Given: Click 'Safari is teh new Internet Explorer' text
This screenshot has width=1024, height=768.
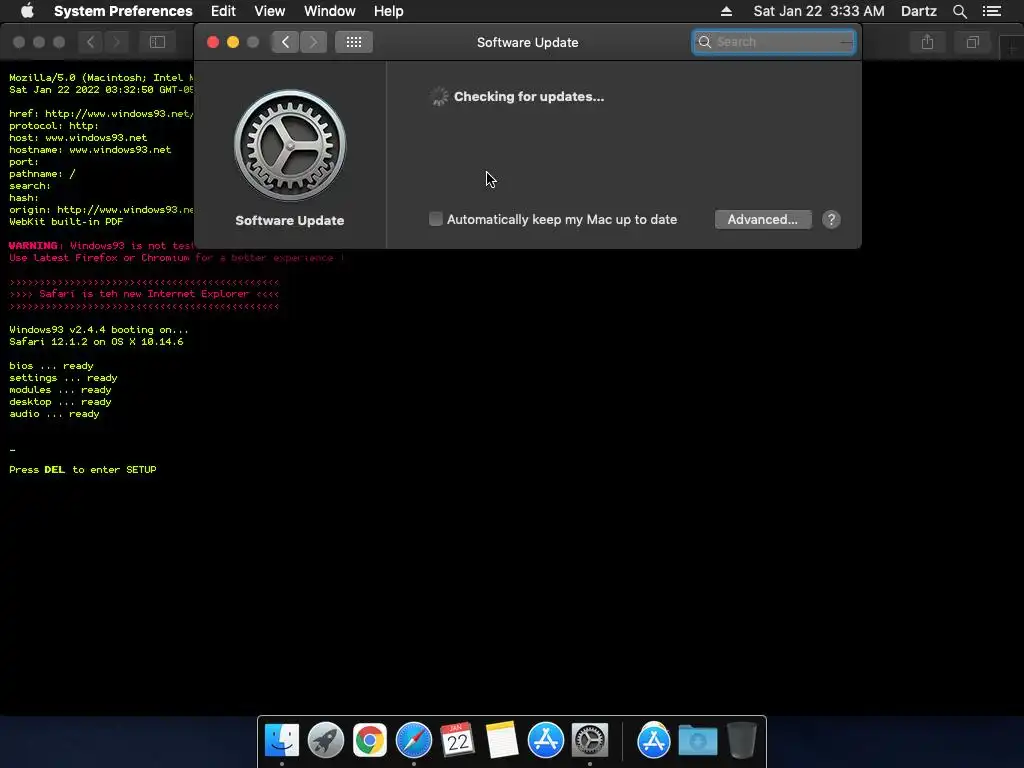Looking at the screenshot, I should (144, 294).
